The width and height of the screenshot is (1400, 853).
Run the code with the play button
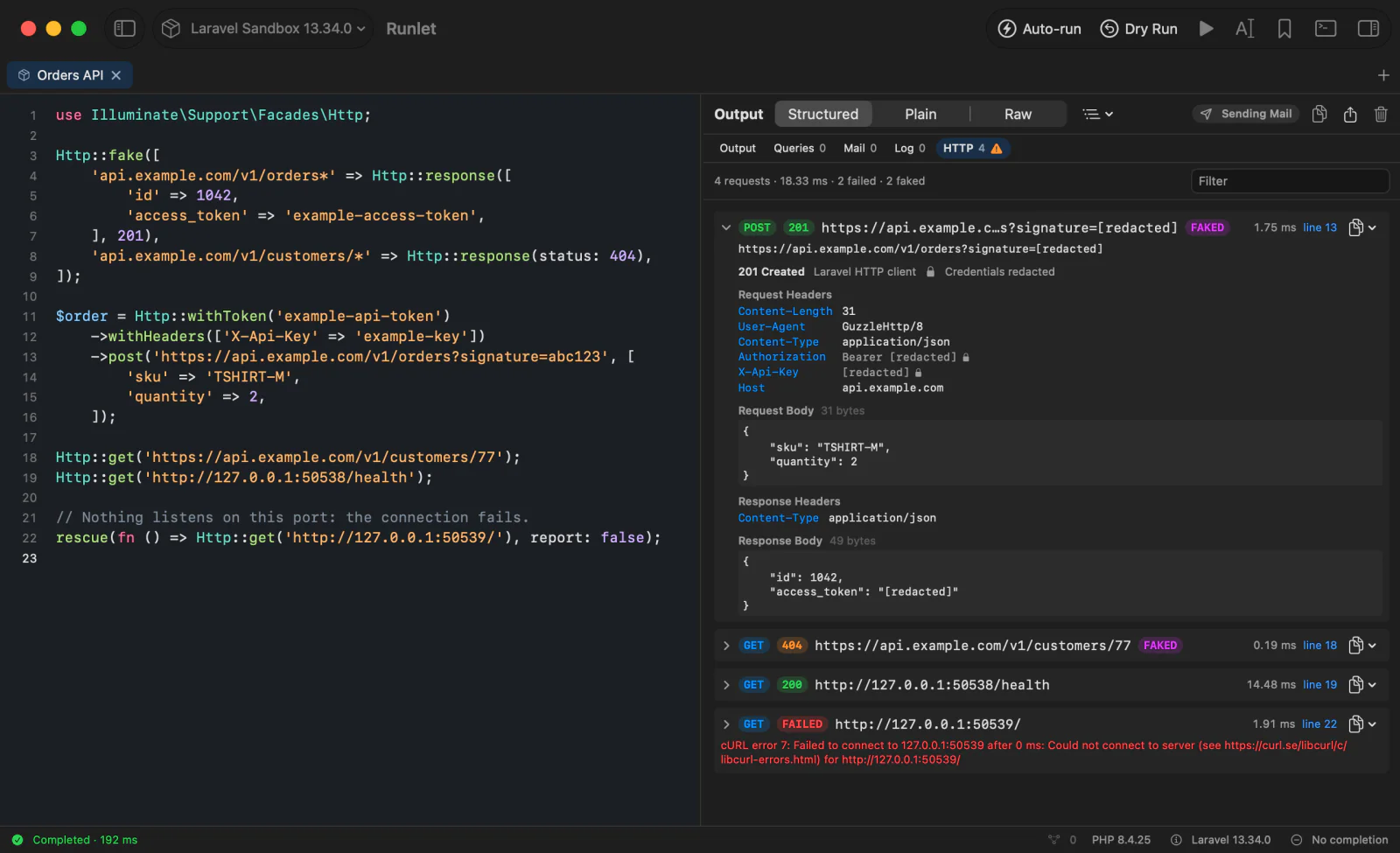pyautogui.click(x=1206, y=29)
